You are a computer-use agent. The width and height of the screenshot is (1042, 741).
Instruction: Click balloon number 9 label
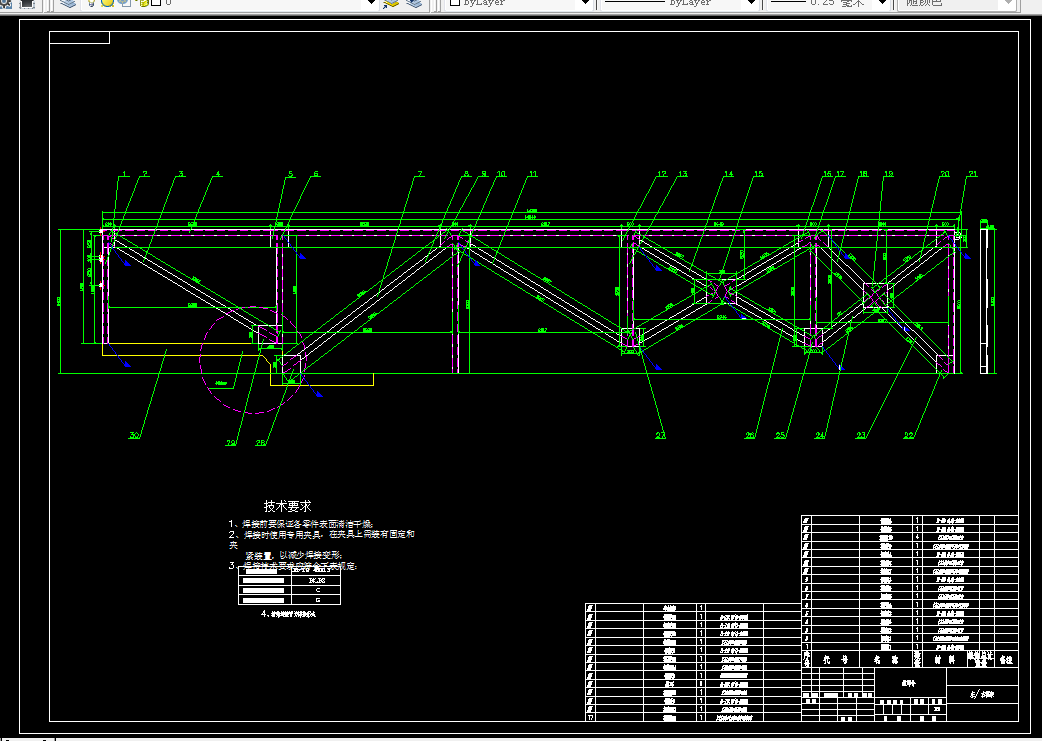[x=484, y=174]
